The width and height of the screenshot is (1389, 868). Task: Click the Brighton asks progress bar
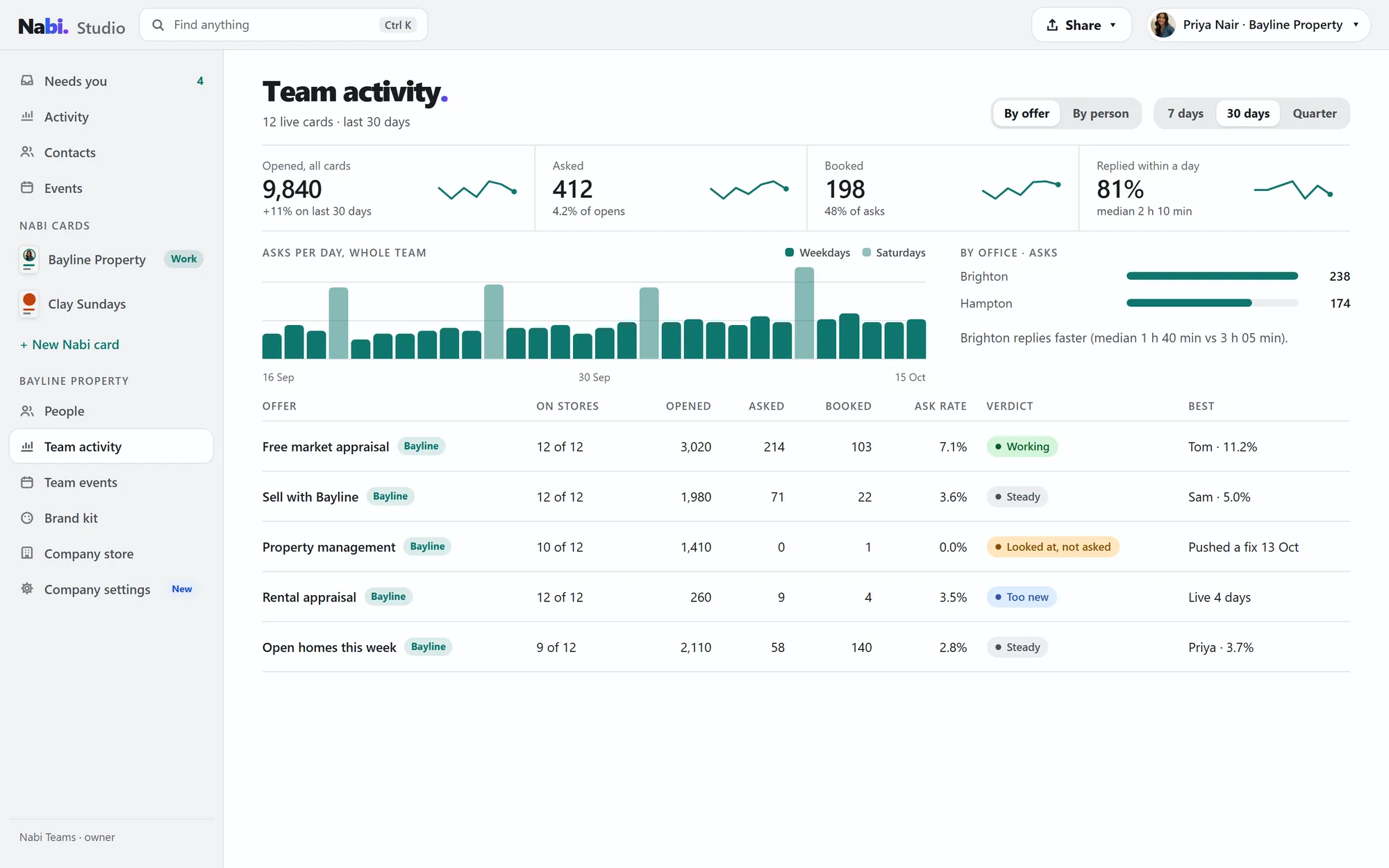tap(1212, 276)
